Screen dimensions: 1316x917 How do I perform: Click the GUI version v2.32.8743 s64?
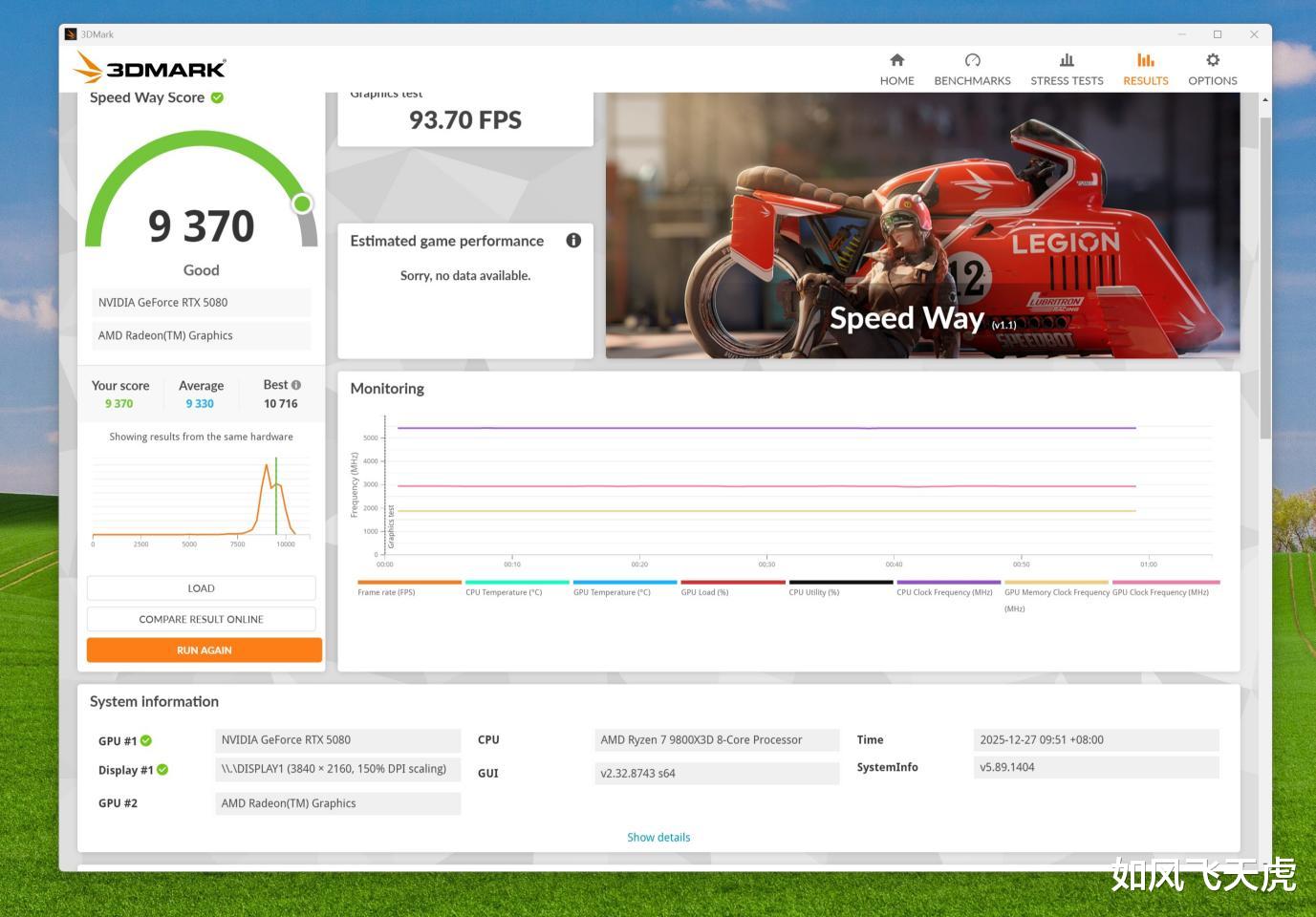[x=717, y=774]
